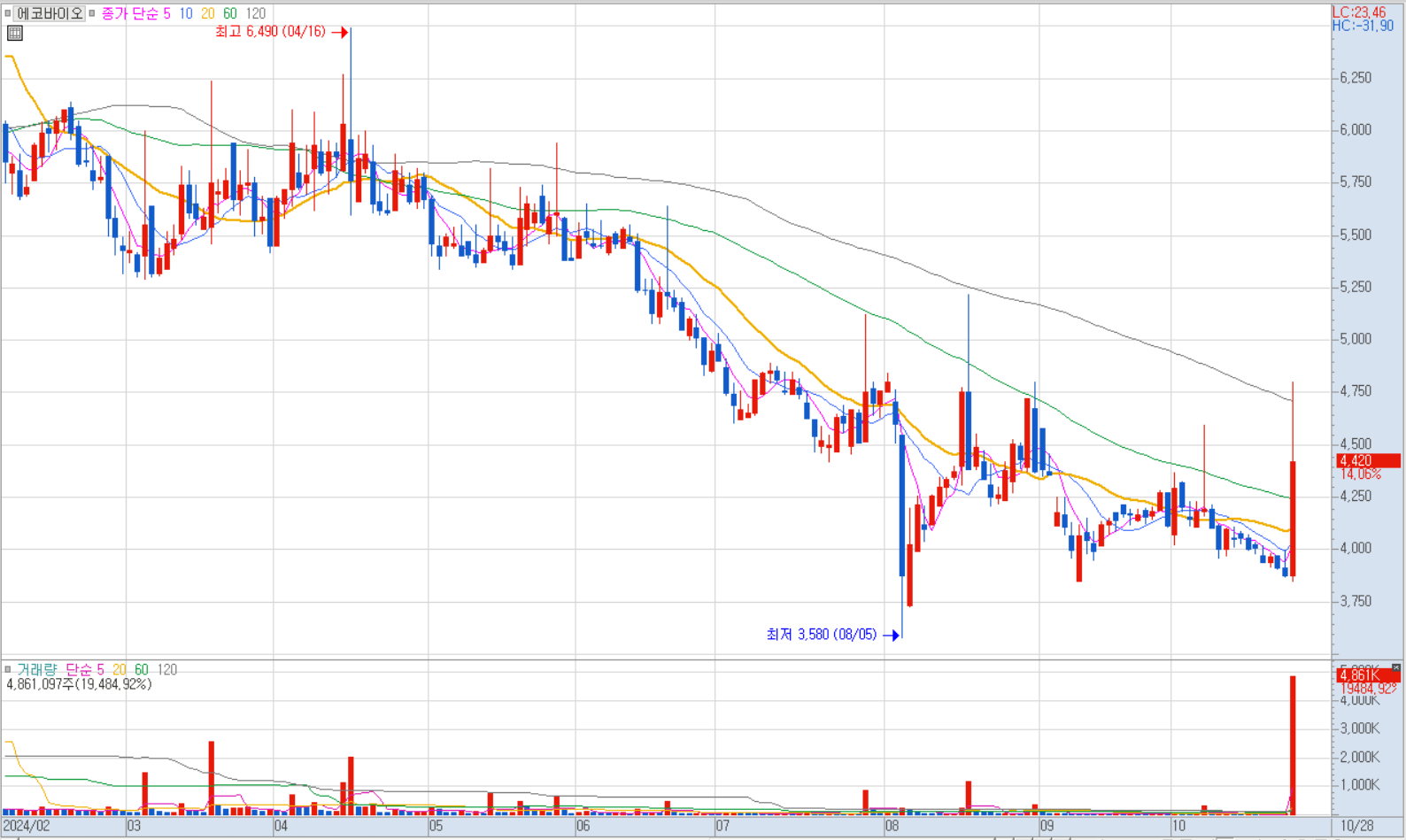Click the 5,000 price axis label
The image size is (1406, 840).
[1356, 339]
